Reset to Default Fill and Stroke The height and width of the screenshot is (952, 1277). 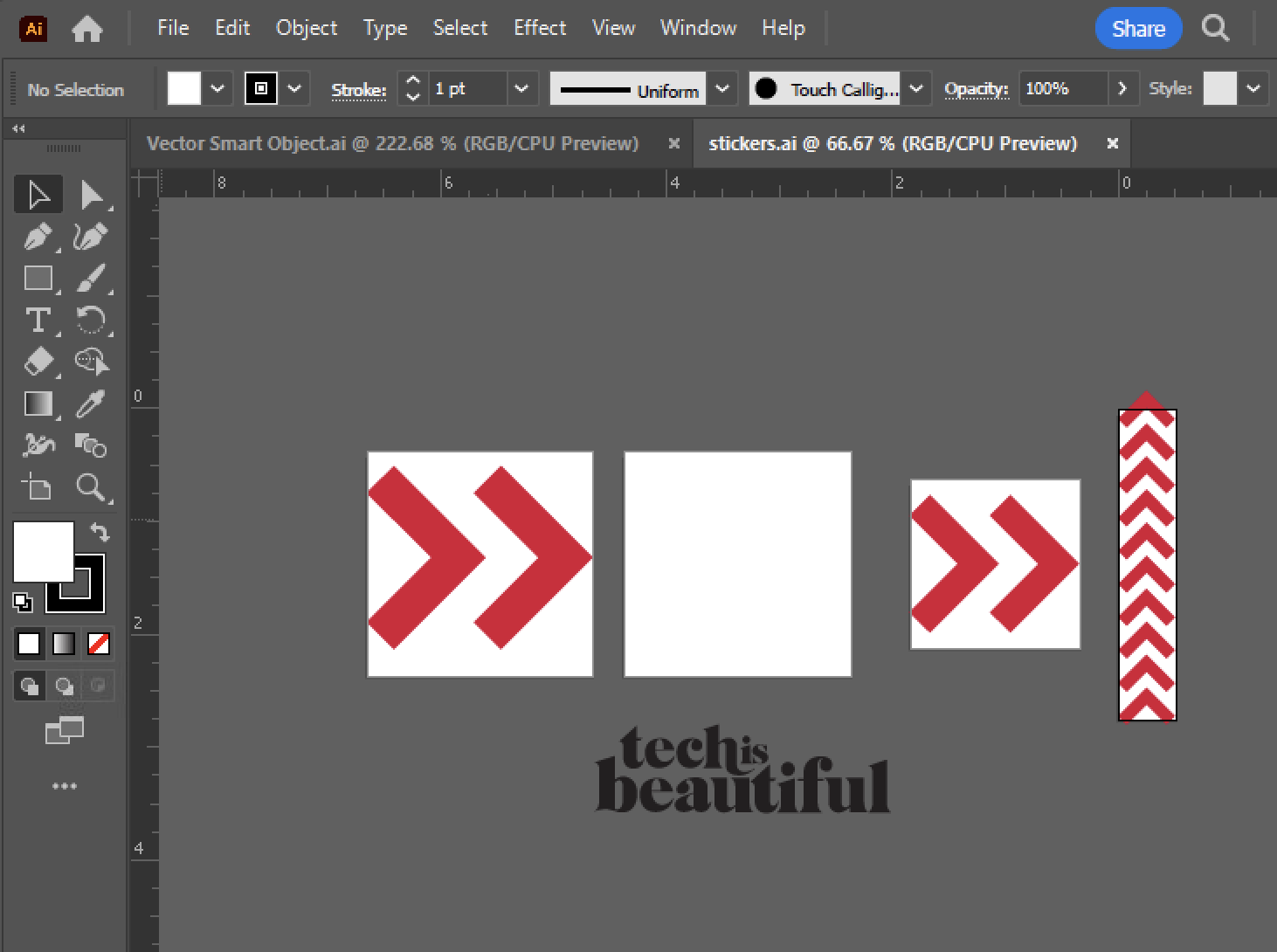23,602
